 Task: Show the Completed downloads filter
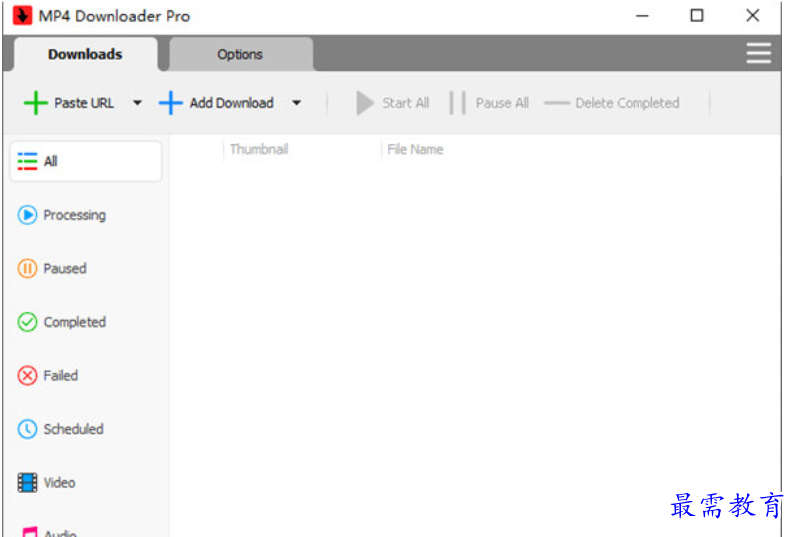click(x=86, y=322)
